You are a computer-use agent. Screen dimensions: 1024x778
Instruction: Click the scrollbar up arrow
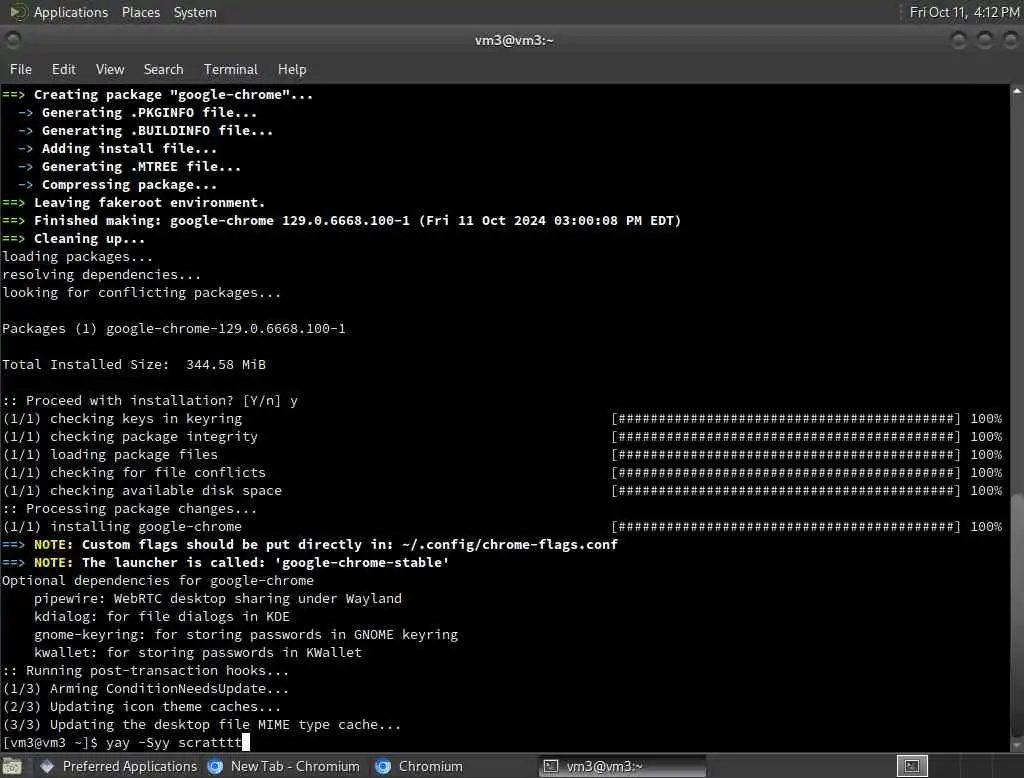click(1017, 91)
